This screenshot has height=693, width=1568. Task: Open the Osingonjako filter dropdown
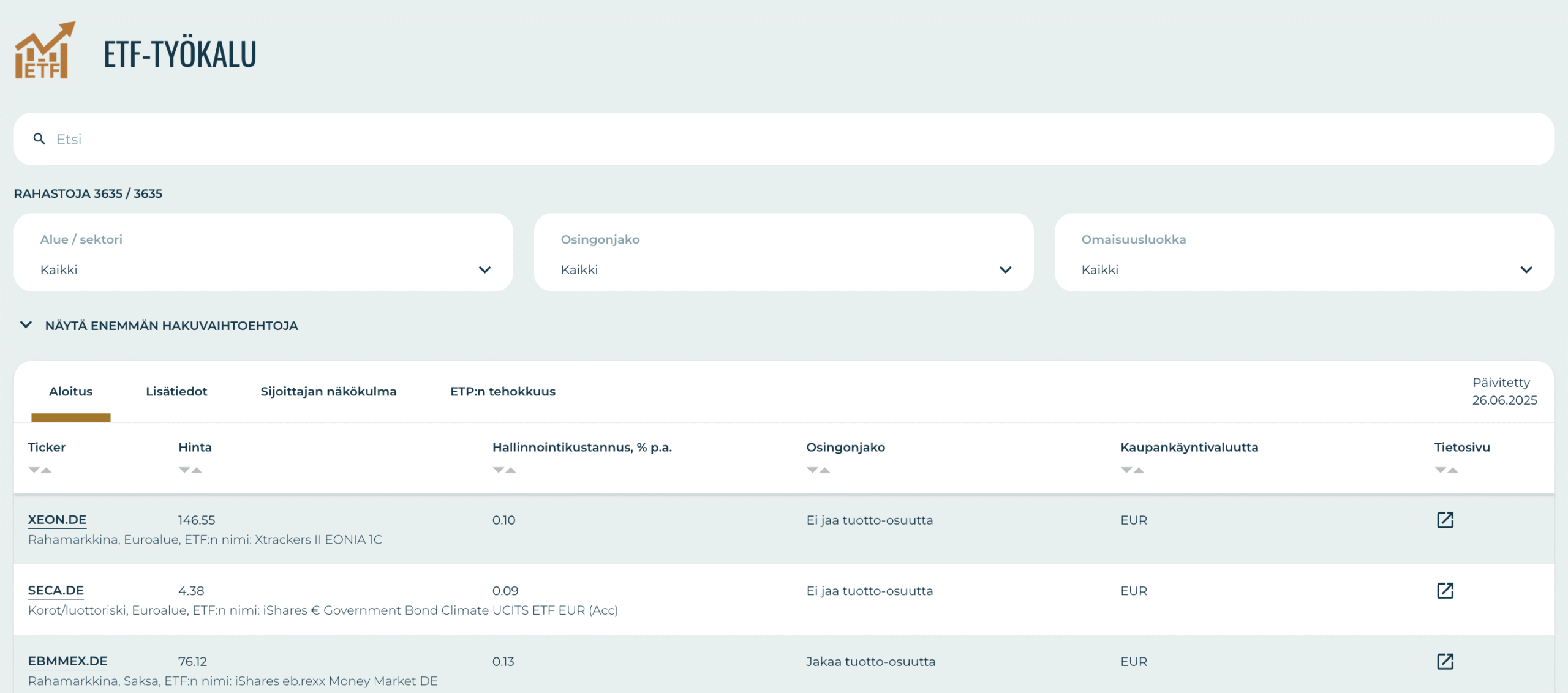tap(784, 252)
